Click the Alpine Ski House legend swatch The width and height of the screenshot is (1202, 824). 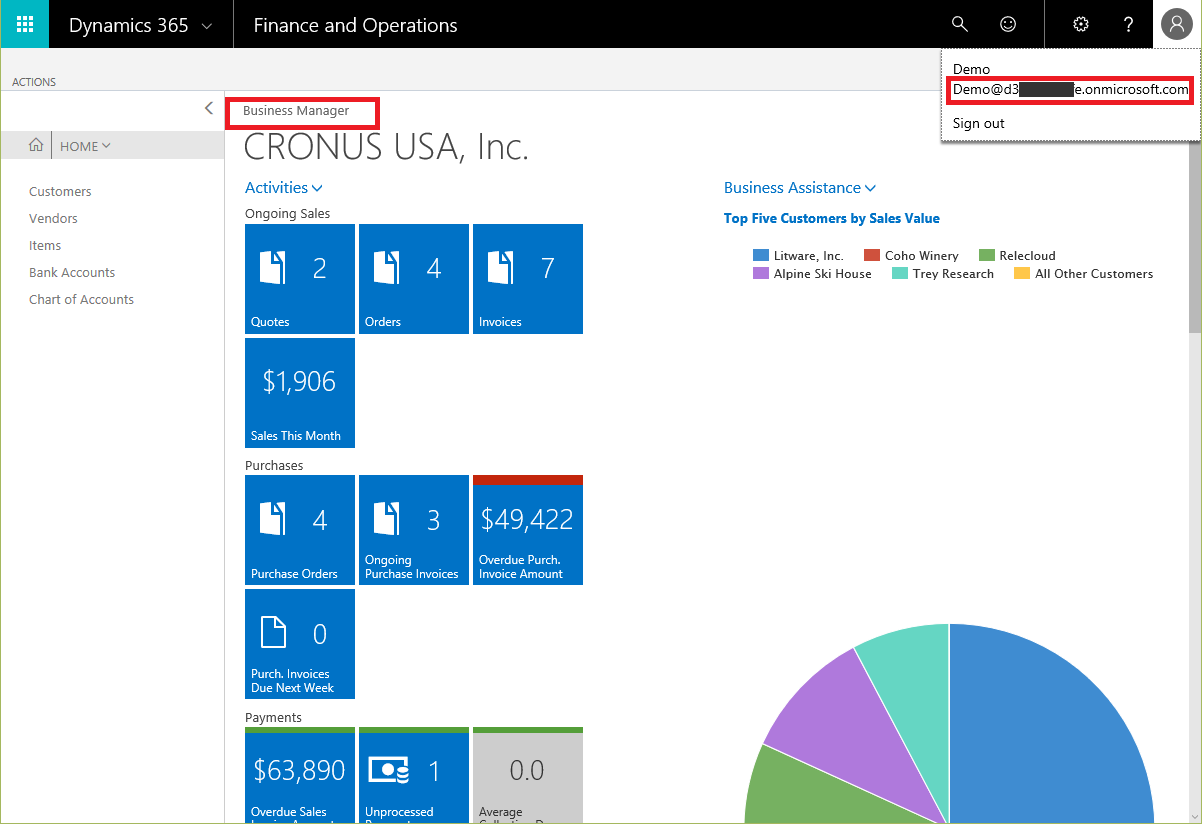tap(761, 273)
